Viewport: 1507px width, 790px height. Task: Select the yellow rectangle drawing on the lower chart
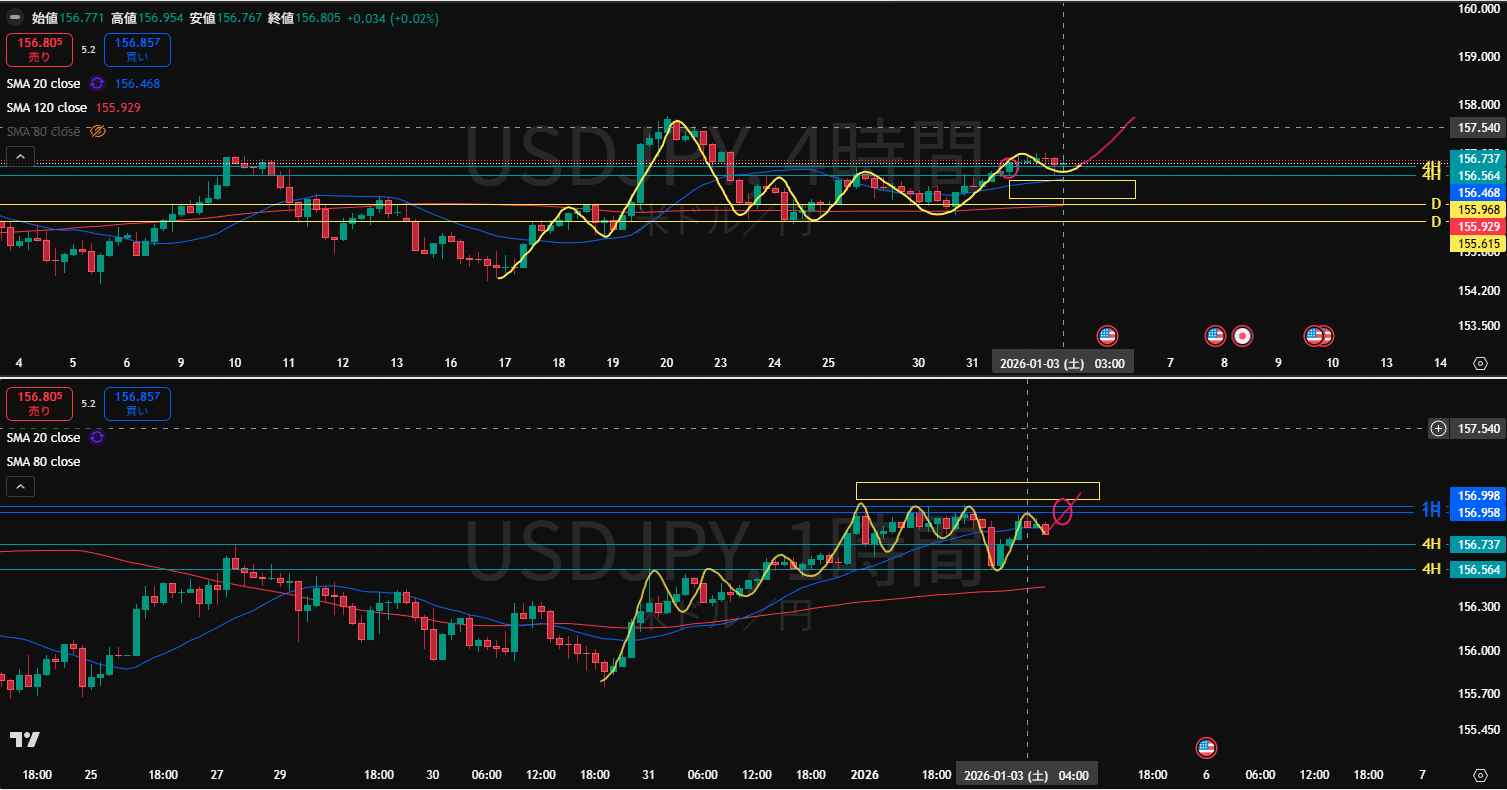pos(977,483)
